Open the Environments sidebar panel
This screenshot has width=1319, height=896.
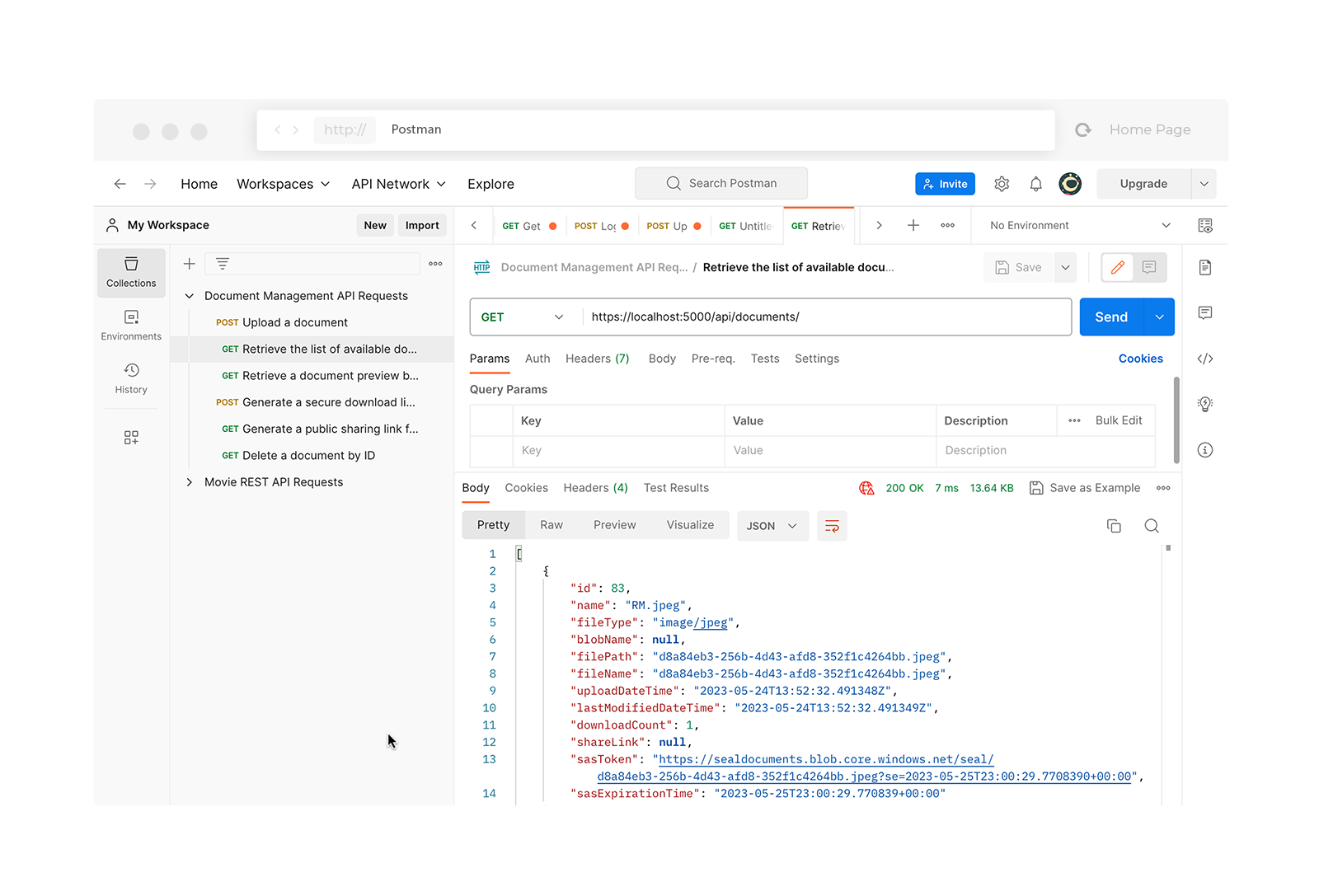coord(131,325)
